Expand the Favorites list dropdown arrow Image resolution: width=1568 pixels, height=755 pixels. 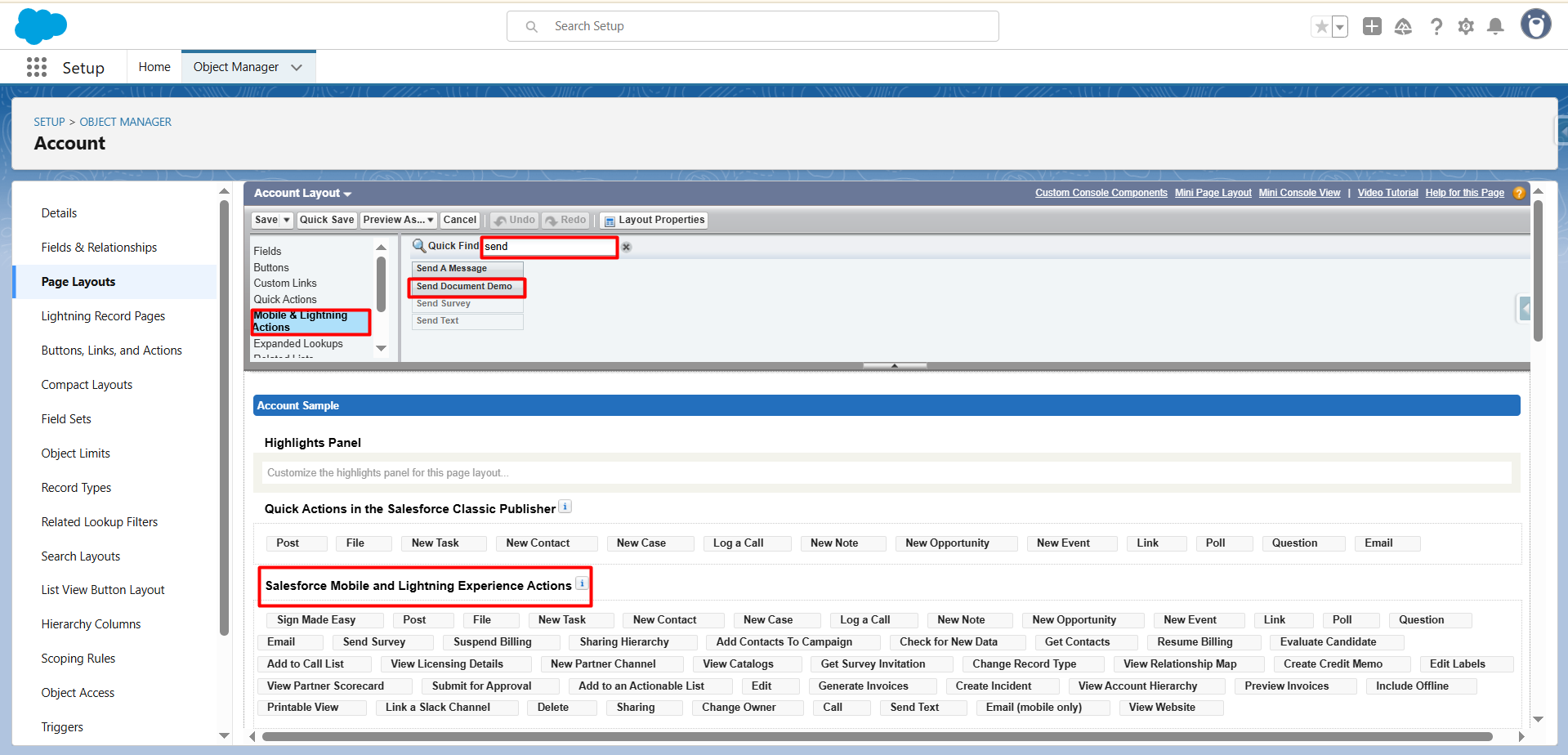(1340, 27)
